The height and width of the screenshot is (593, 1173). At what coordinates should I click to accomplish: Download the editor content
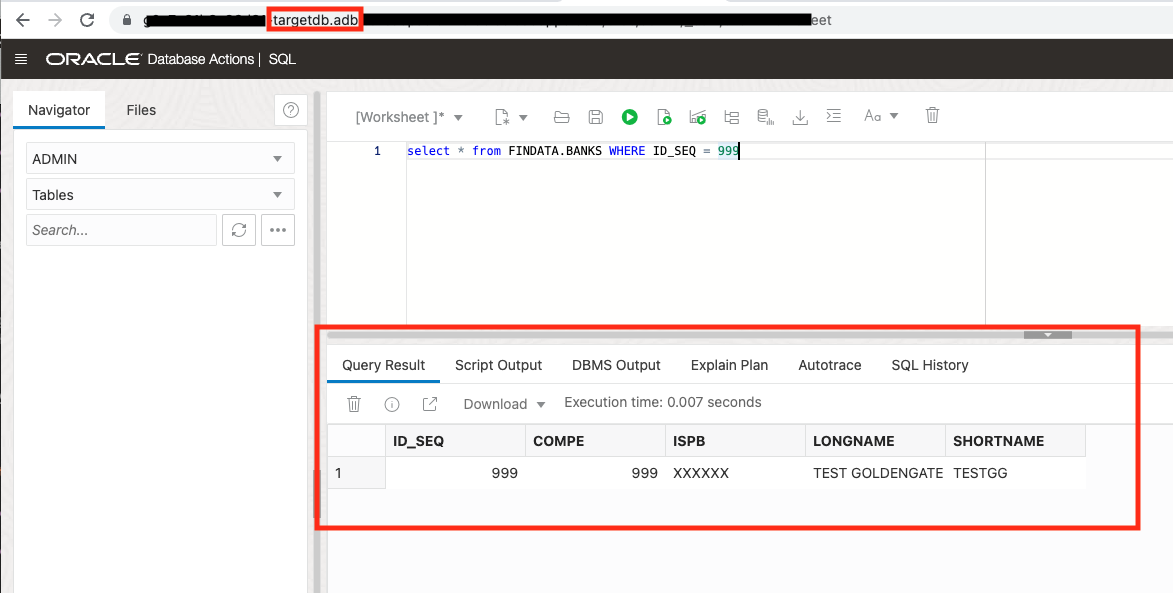(800, 117)
